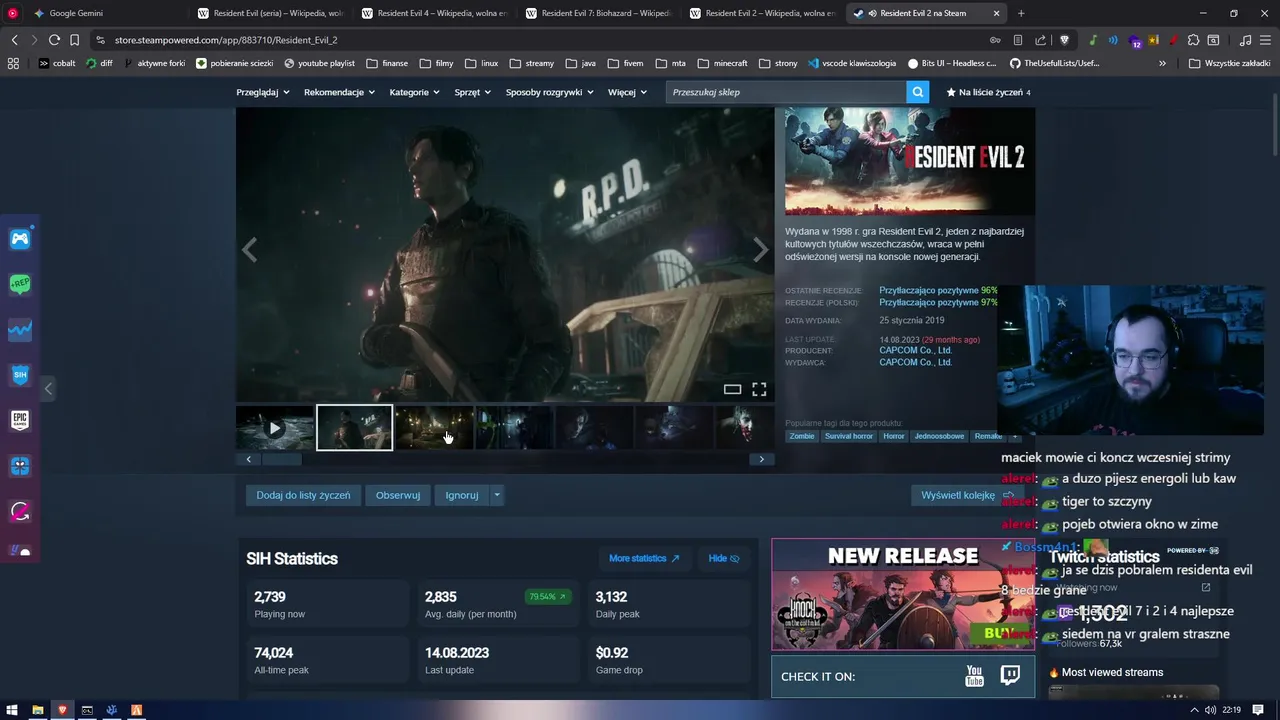
Task: Click the red feather extension icon
Action: (x=1172, y=40)
